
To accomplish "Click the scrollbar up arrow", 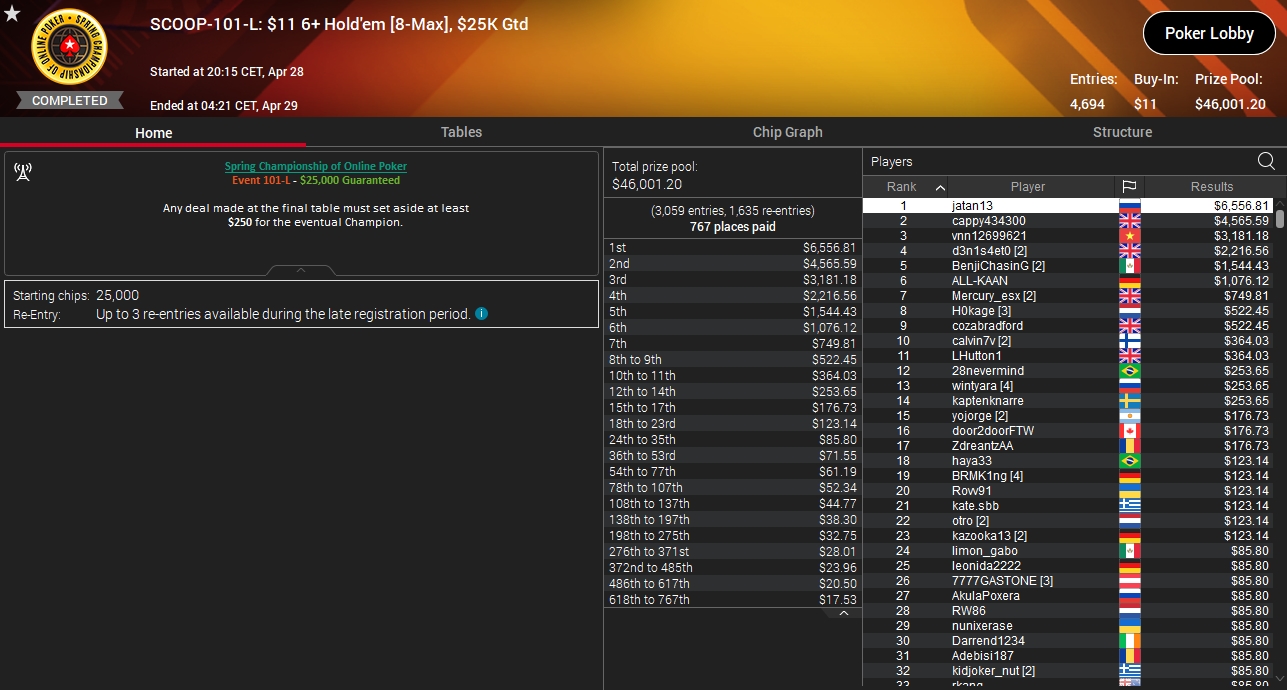I will 1279,203.
